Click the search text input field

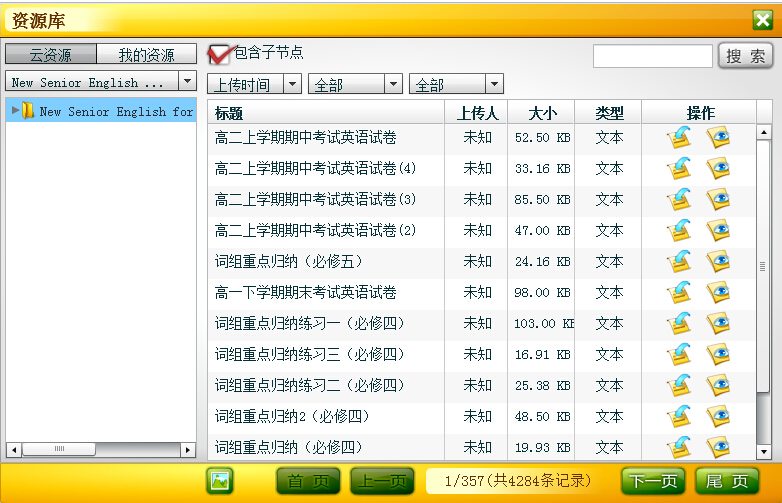(x=652, y=56)
